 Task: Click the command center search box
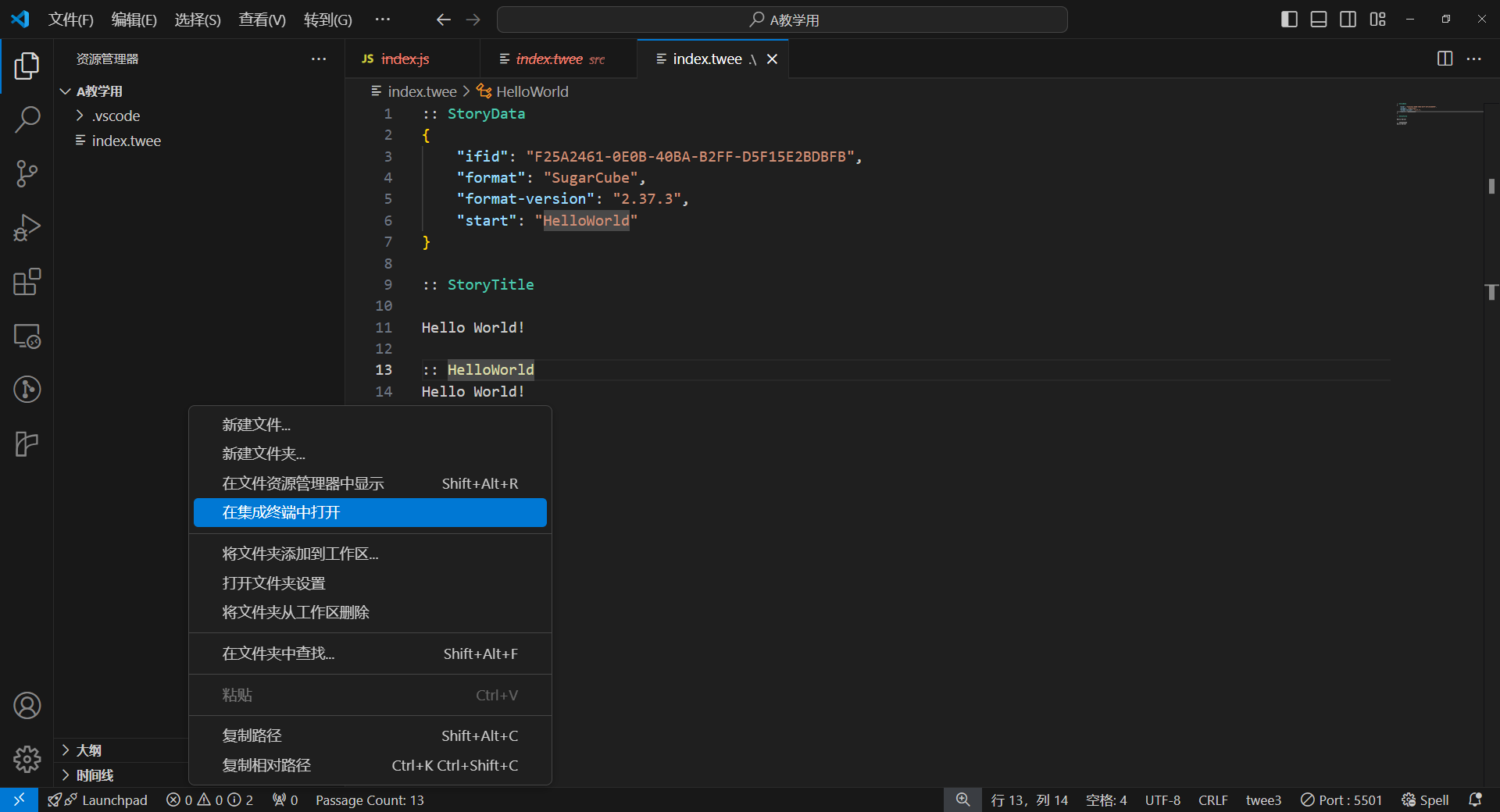point(782,20)
